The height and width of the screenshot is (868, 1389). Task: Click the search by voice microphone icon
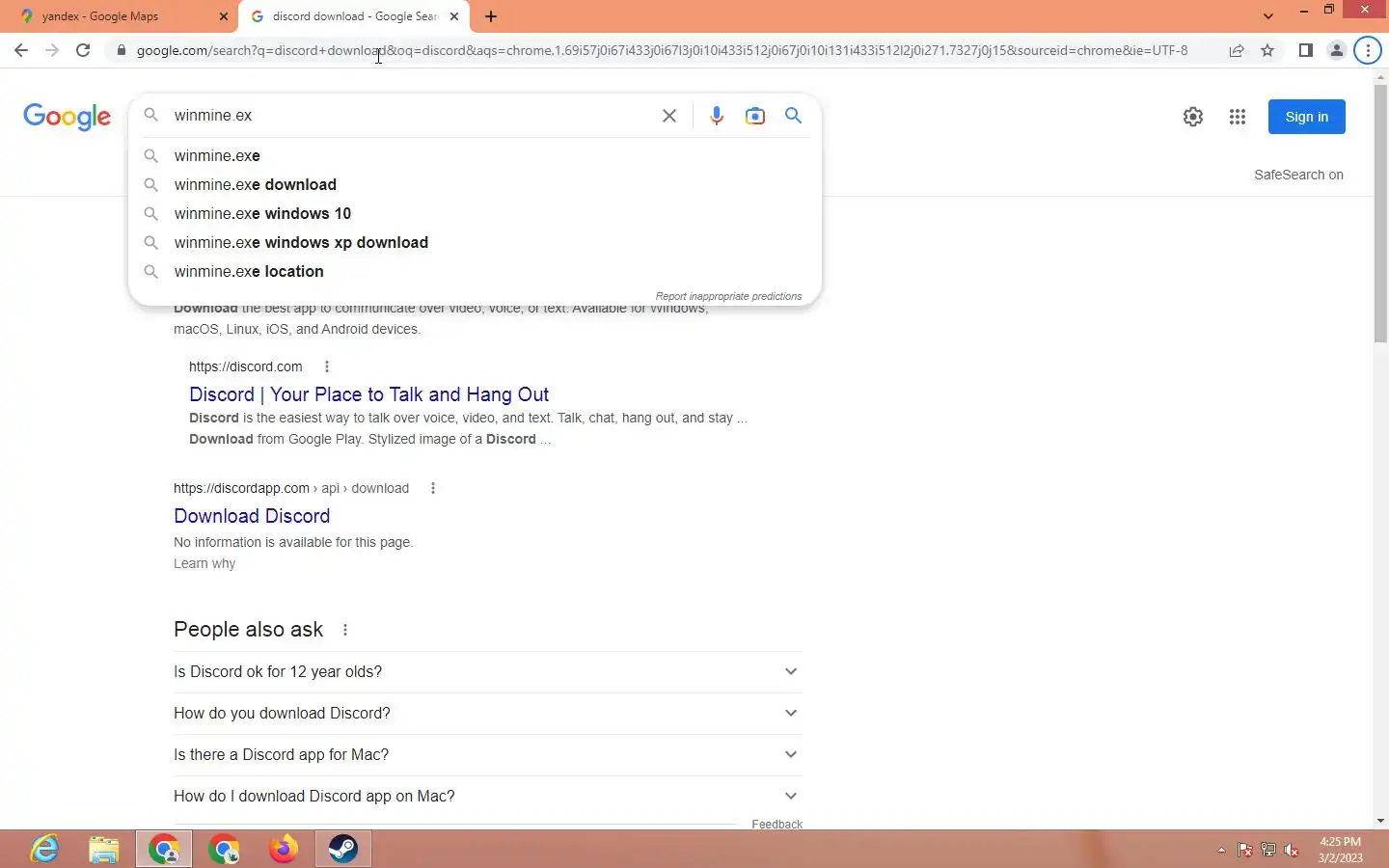[717, 116]
